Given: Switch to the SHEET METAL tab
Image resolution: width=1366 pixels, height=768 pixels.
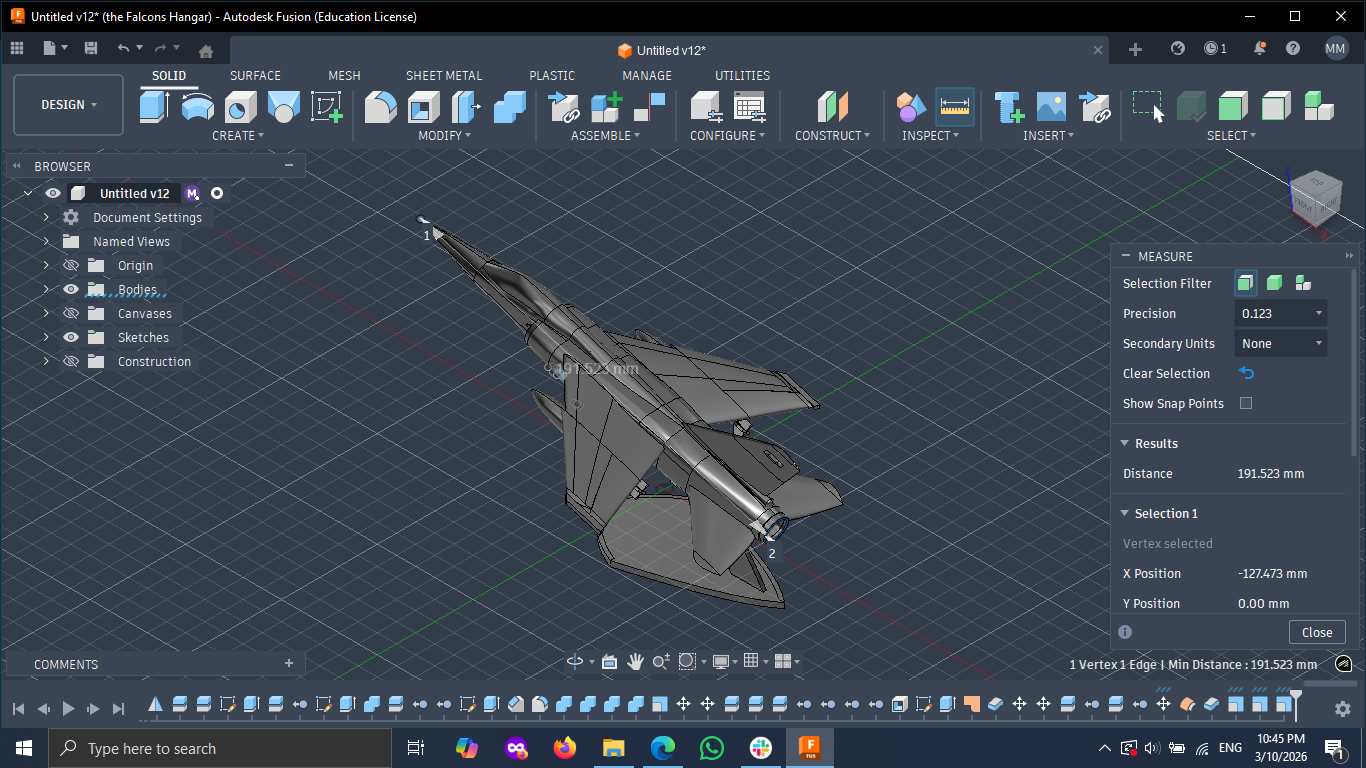Looking at the screenshot, I should (x=444, y=75).
